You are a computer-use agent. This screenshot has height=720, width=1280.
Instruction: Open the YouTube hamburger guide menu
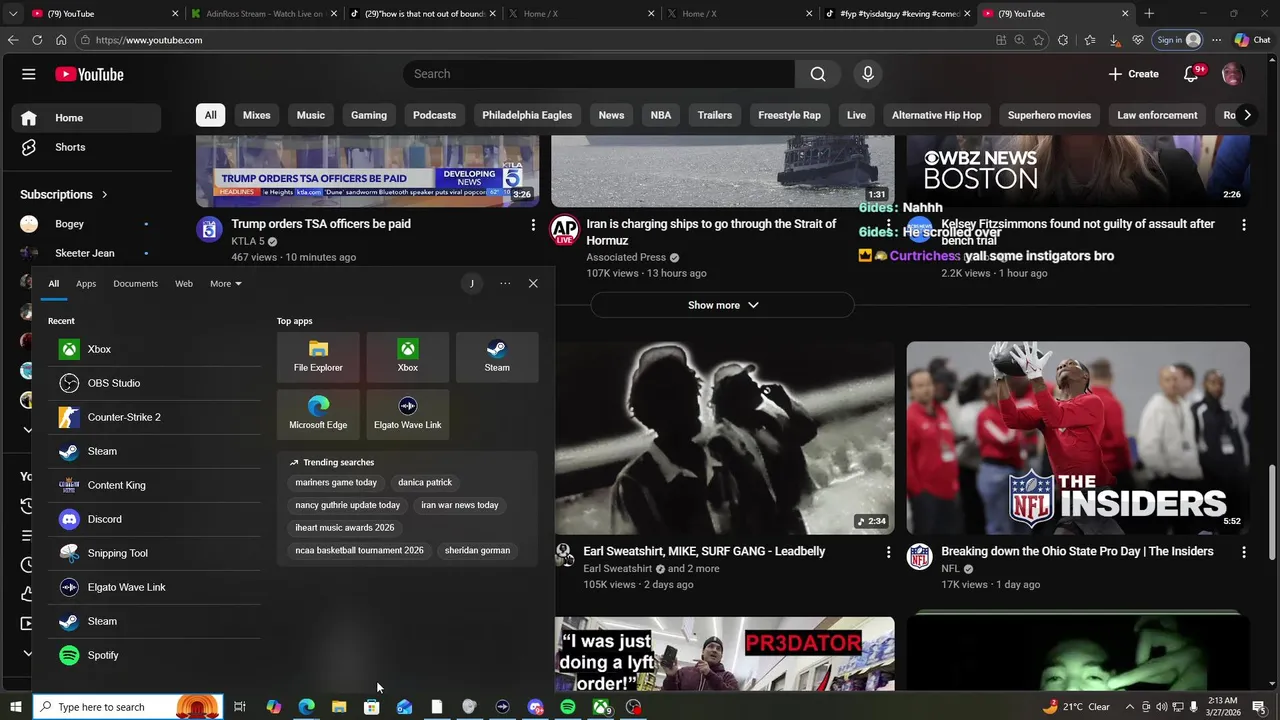[x=28, y=74]
